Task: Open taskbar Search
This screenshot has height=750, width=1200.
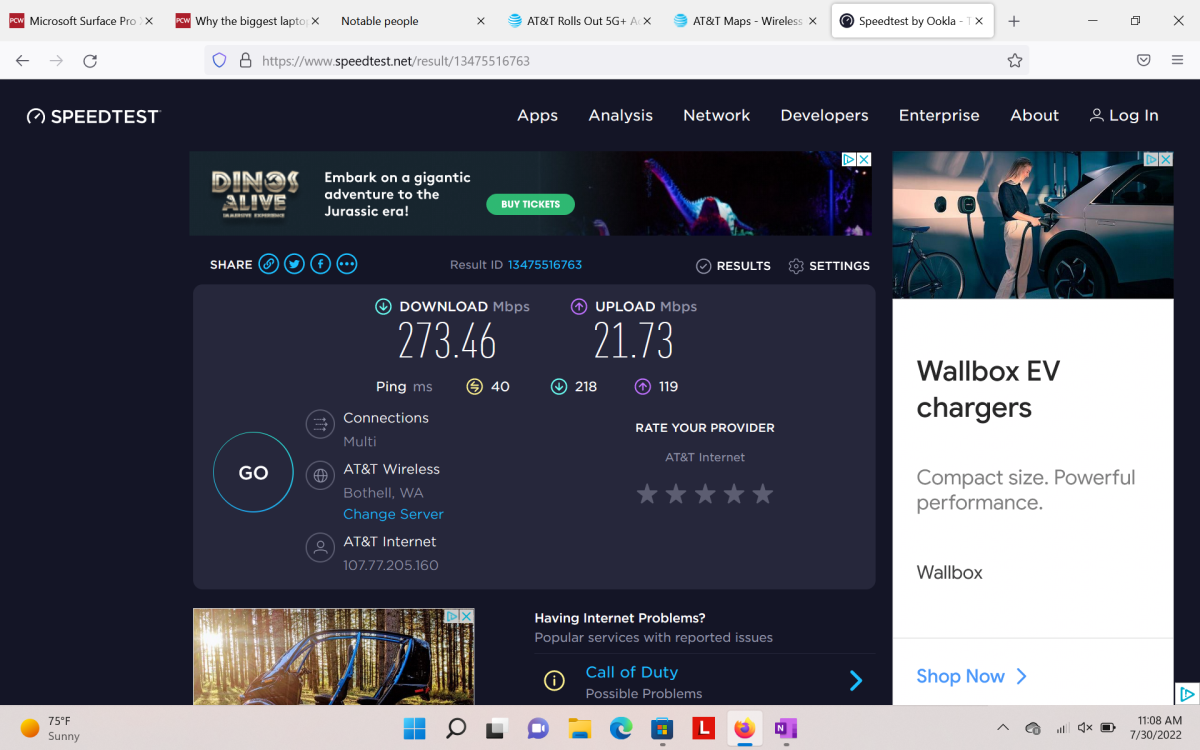Action: click(x=455, y=728)
